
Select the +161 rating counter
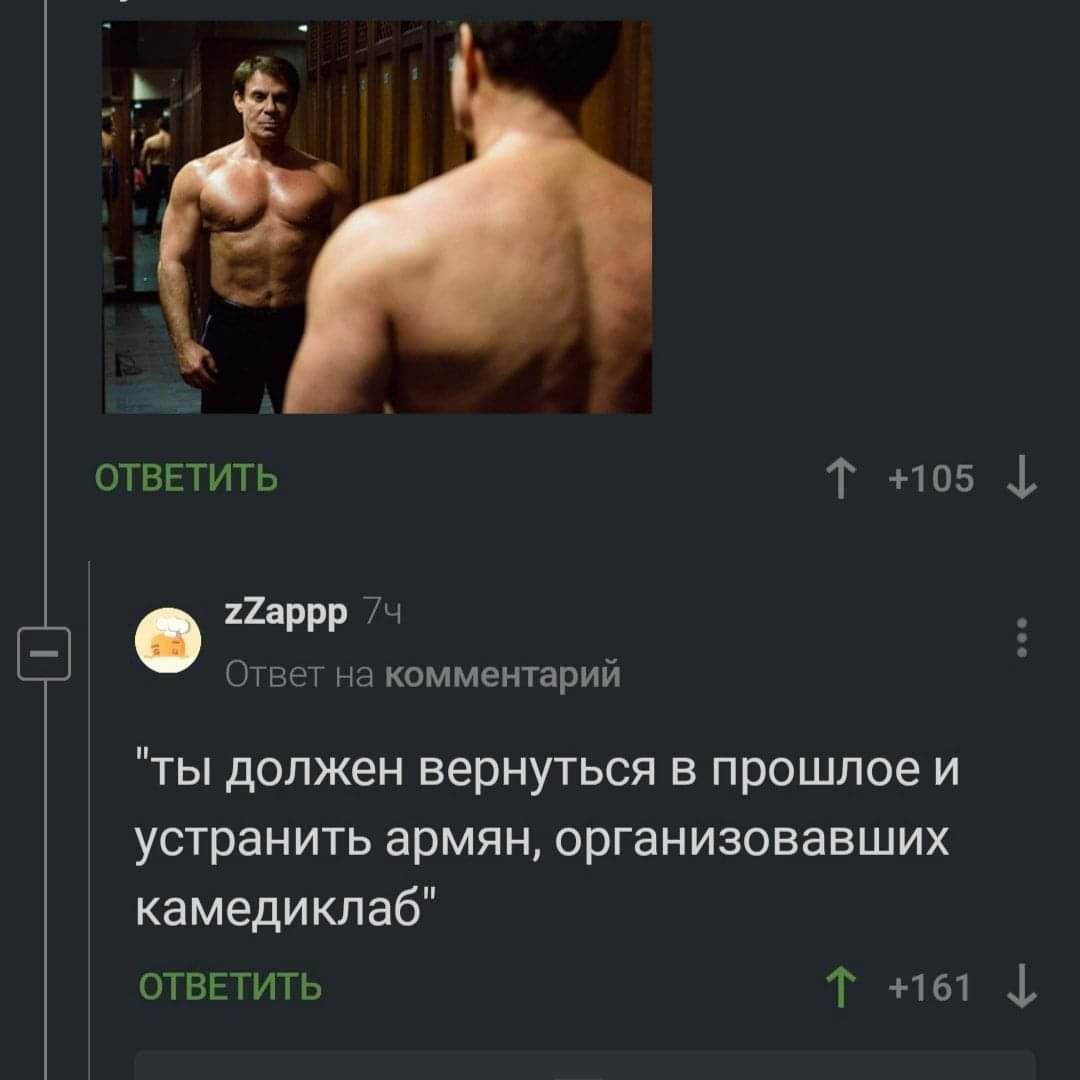click(930, 986)
